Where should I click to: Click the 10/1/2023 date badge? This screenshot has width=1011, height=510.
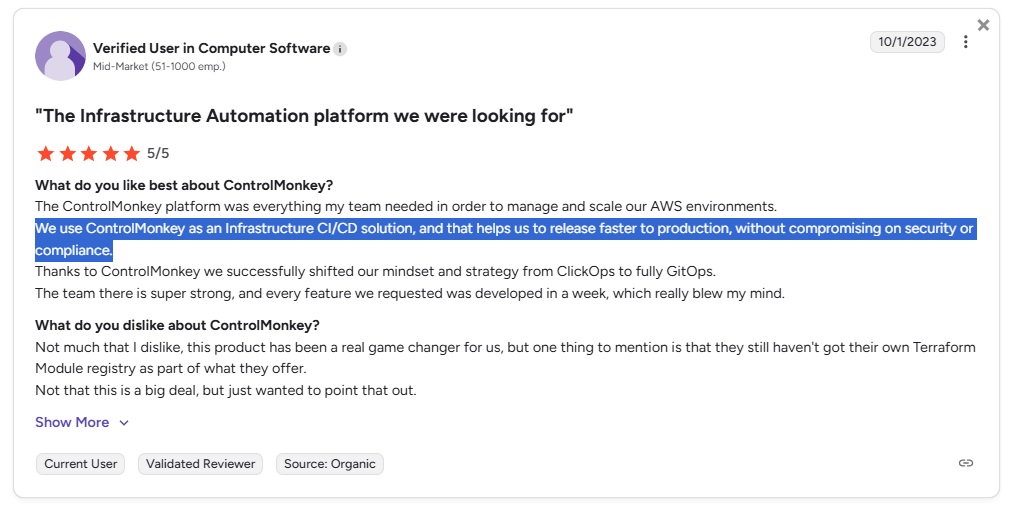[x=907, y=42]
